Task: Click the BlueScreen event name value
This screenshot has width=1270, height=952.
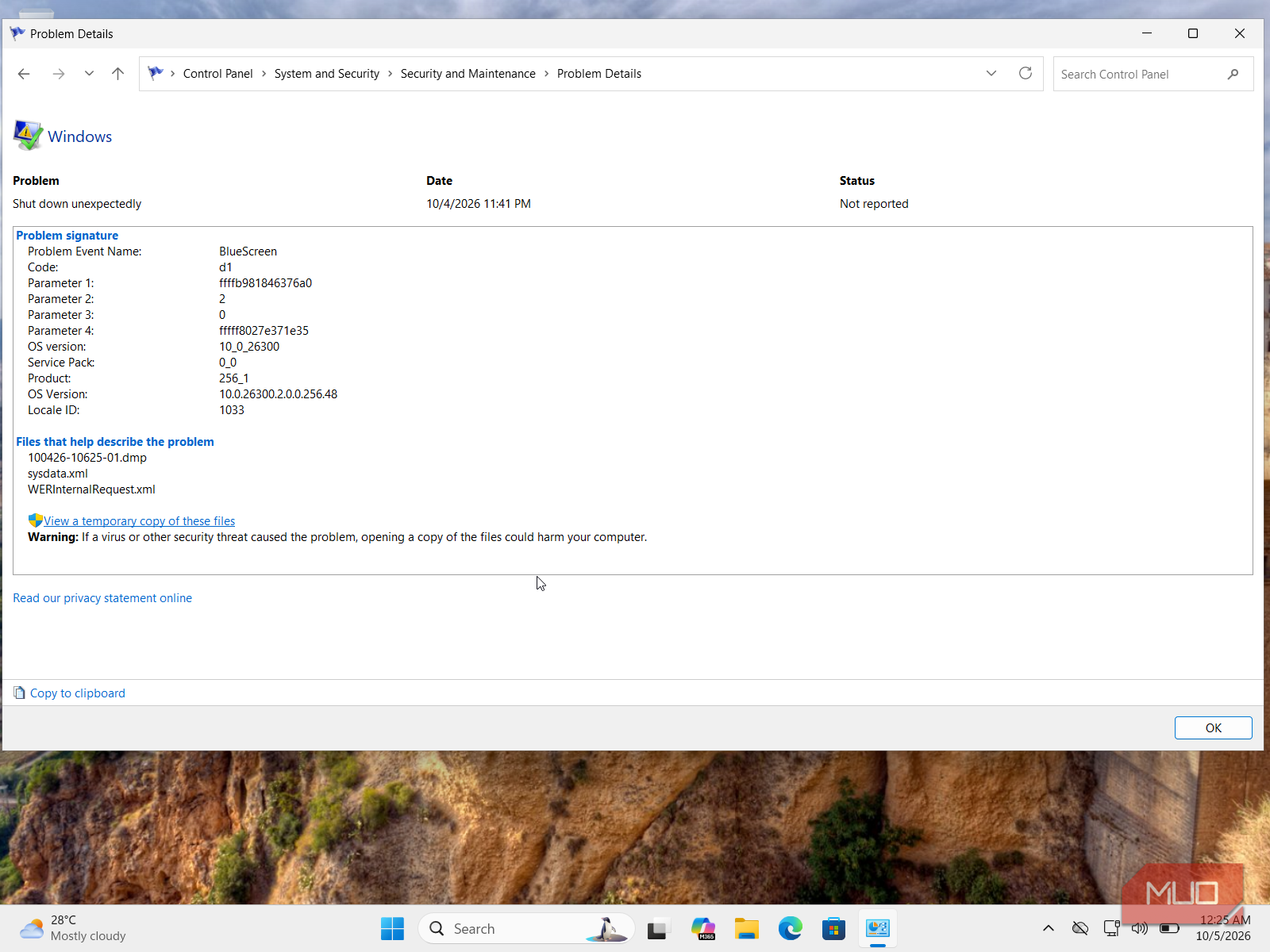Action: pos(248,251)
